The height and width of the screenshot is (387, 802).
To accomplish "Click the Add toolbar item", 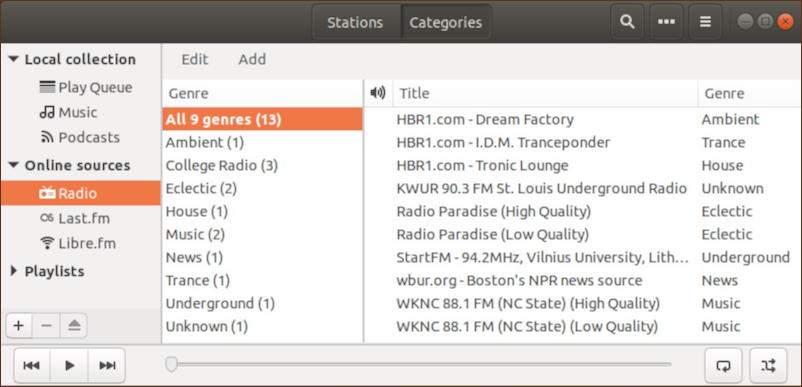I will 252,59.
